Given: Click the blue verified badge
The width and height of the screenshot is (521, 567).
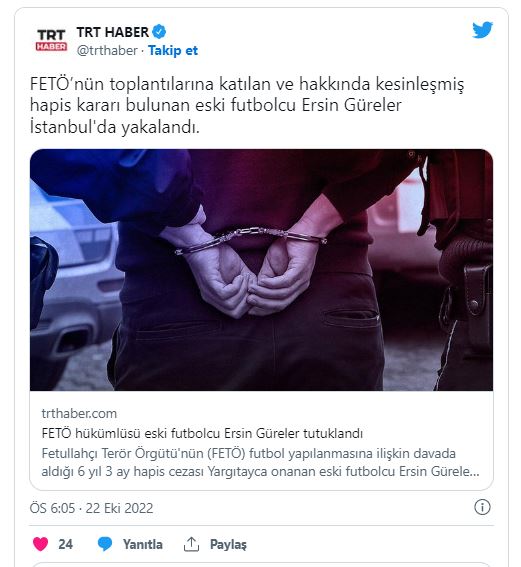Looking at the screenshot, I should click(159, 32).
